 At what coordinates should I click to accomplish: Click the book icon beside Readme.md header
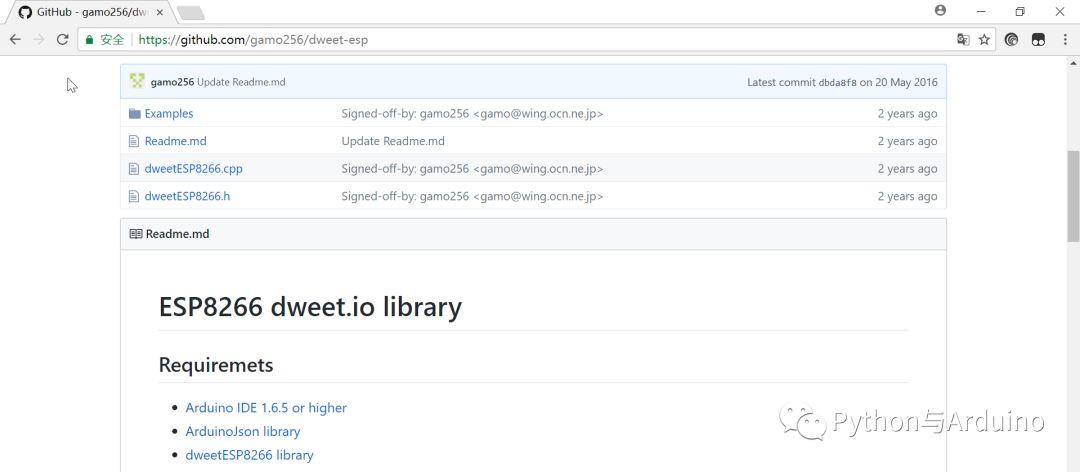pyautogui.click(x=136, y=234)
